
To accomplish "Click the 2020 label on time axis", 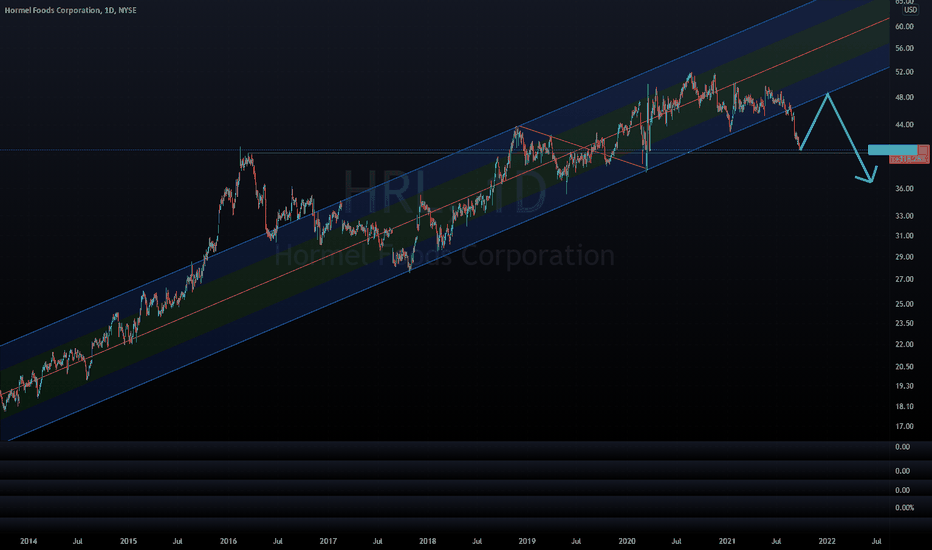I will click(627, 541).
